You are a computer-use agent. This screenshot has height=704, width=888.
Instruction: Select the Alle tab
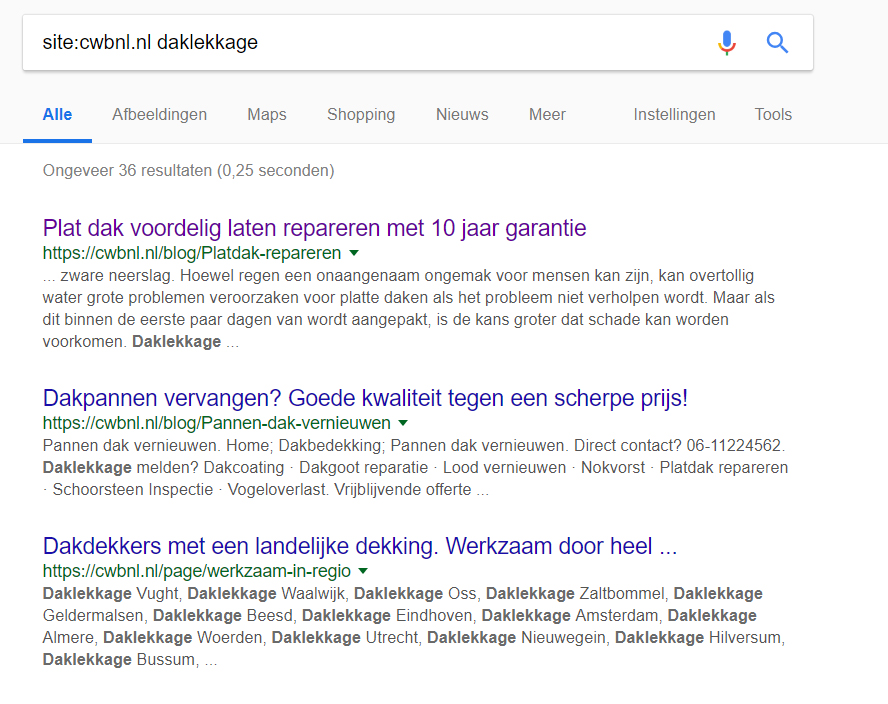click(57, 114)
